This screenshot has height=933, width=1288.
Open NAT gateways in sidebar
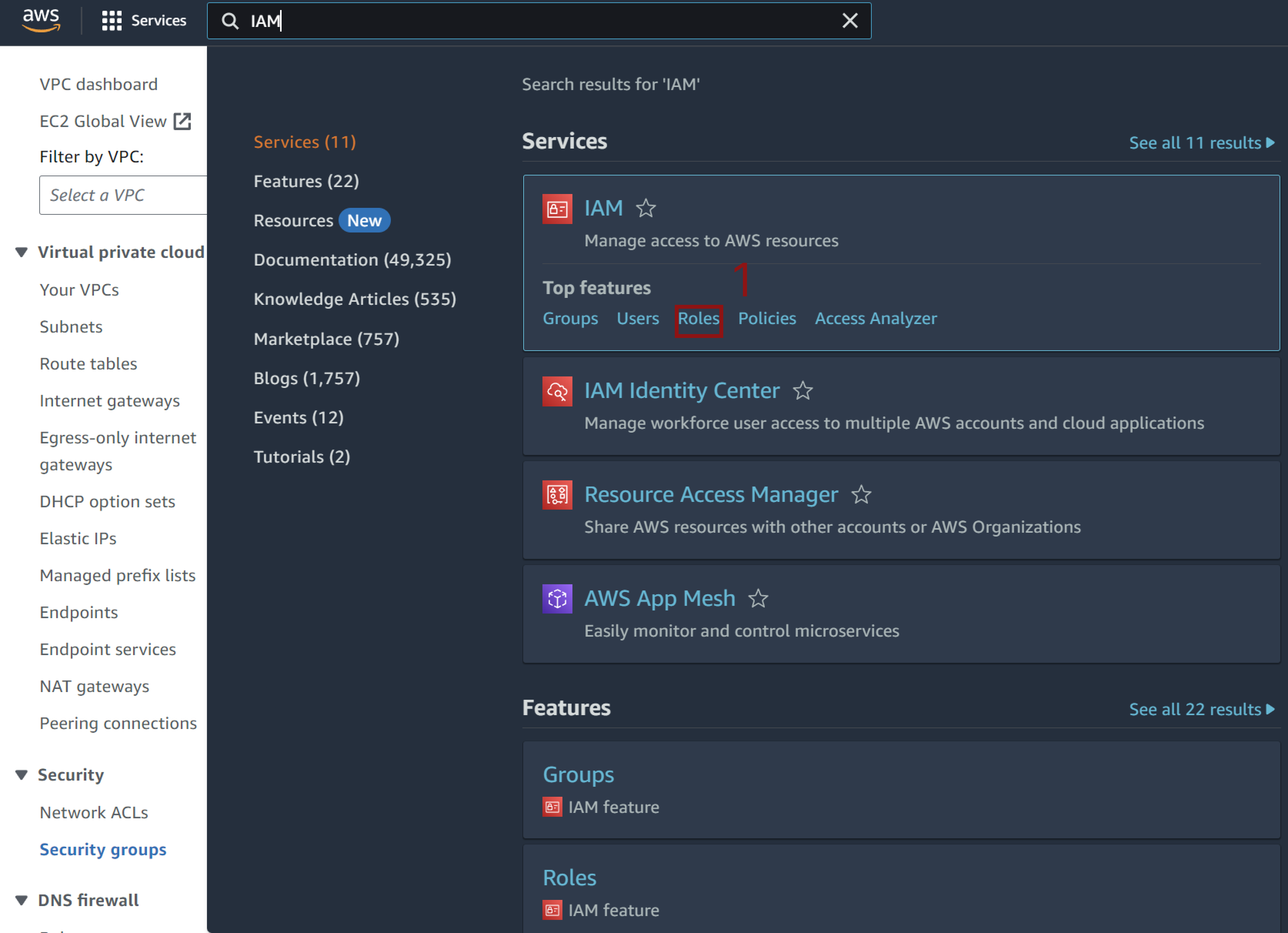pyautogui.click(x=94, y=686)
